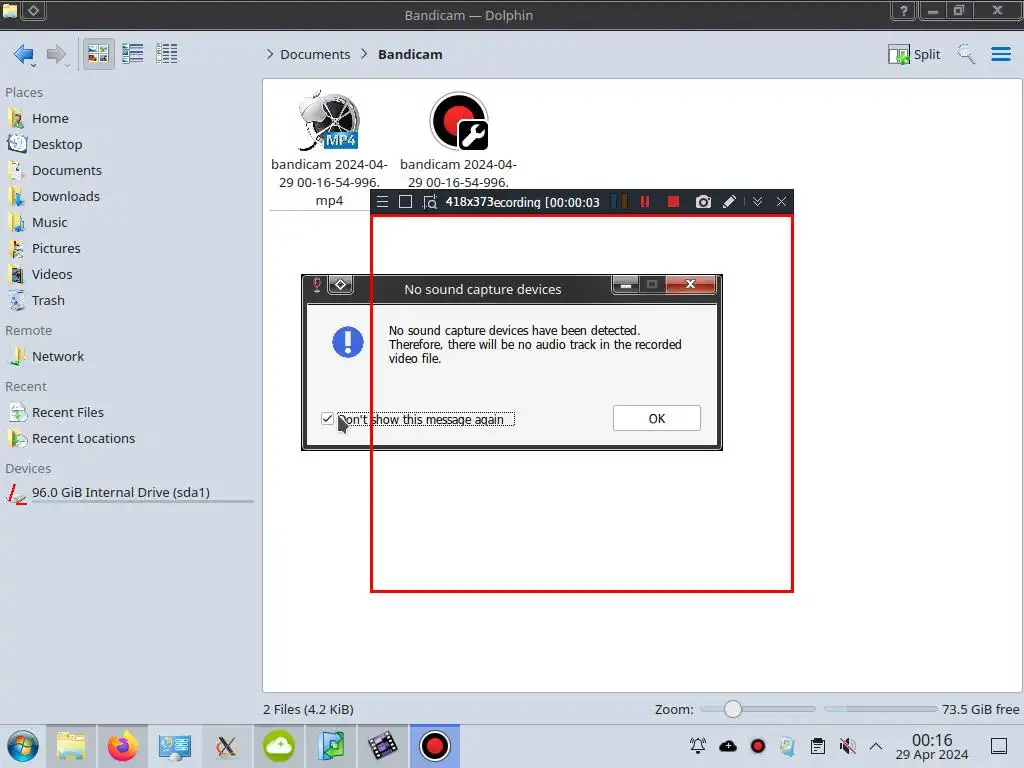The width and height of the screenshot is (1024, 768).
Task: Switch to Bandicam taskbar button
Action: point(435,746)
